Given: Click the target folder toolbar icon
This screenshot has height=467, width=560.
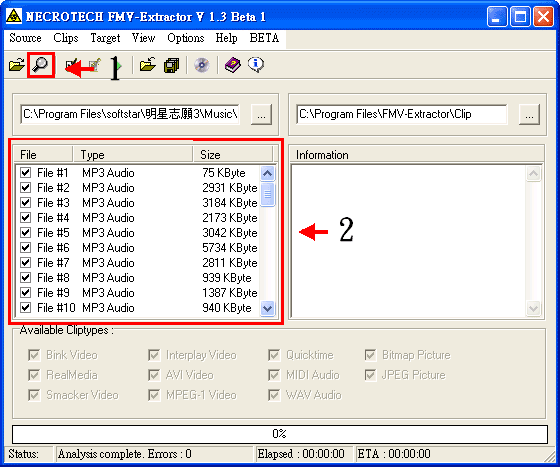Looking at the screenshot, I should point(148,65).
